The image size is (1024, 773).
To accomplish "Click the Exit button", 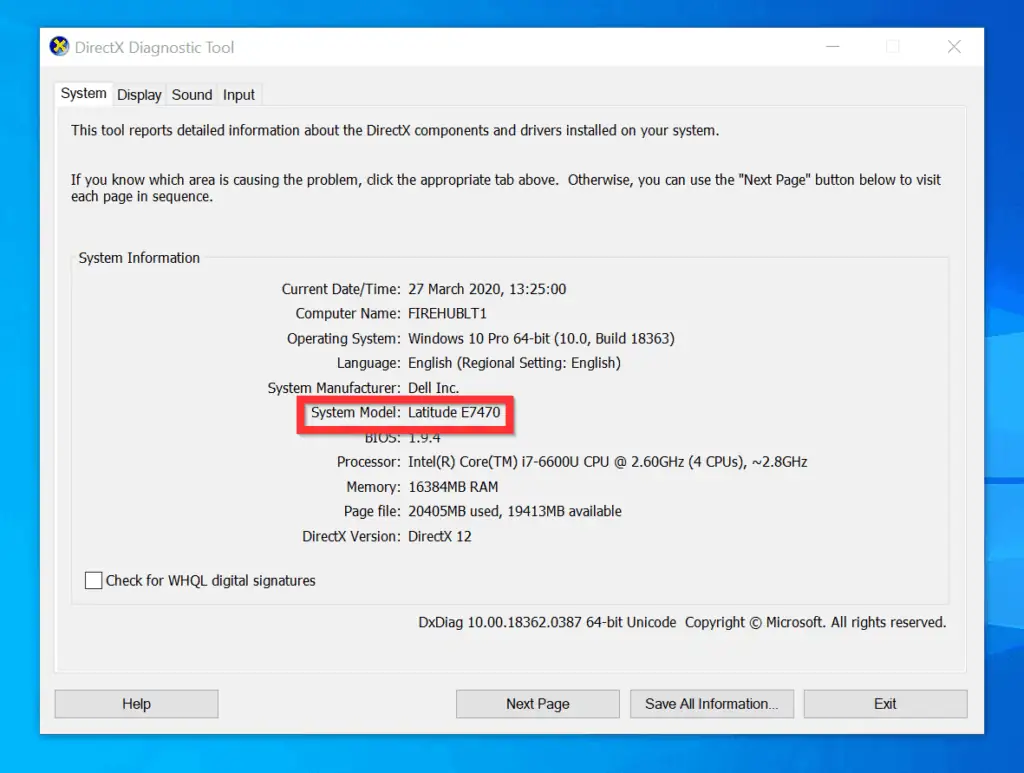I will coord(885,703).
